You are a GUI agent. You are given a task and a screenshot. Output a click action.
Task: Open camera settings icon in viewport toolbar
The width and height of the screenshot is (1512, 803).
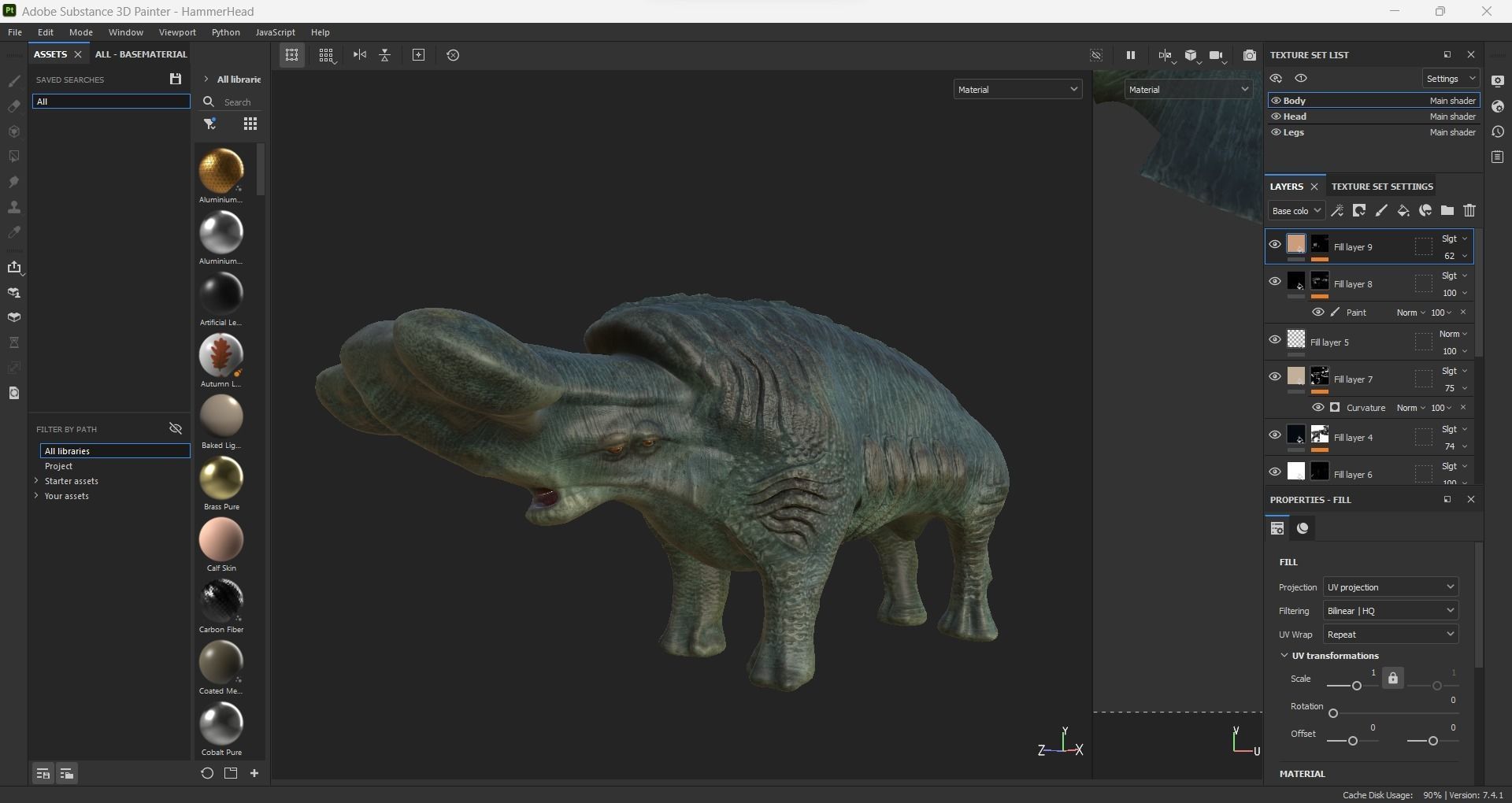click(1217, 55)
